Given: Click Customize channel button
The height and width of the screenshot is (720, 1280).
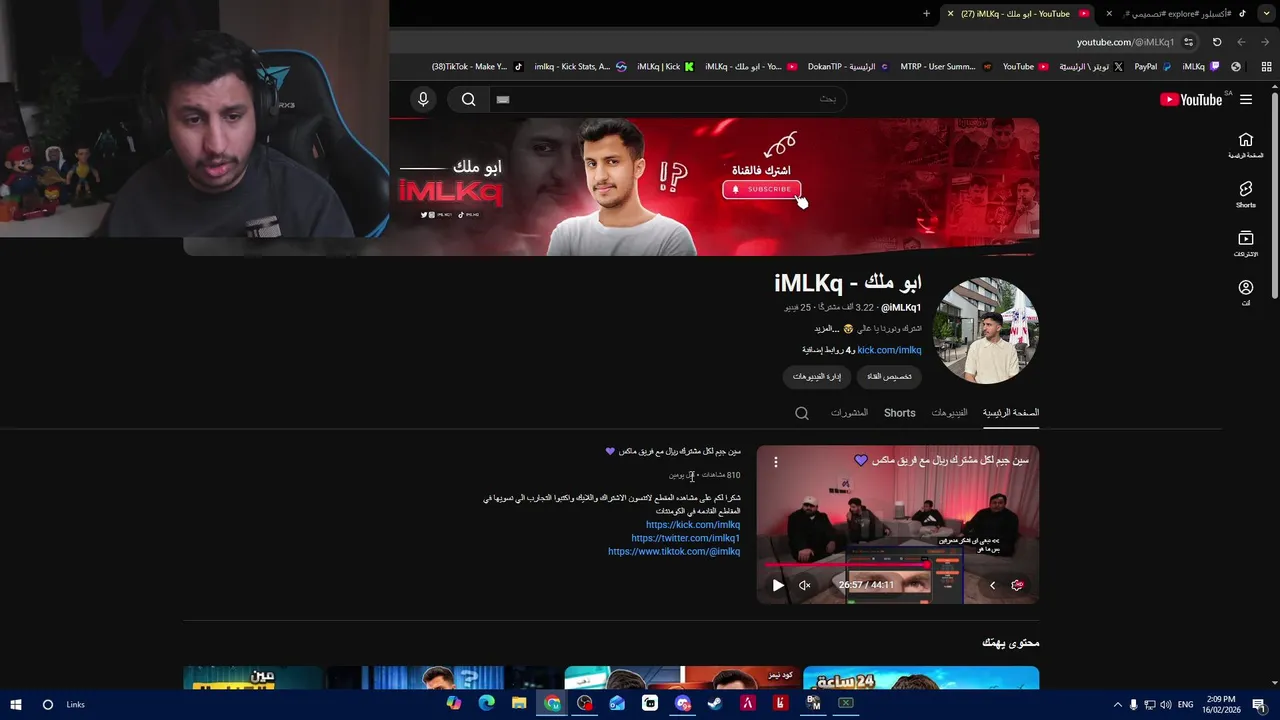Looking at the screenshot, I should 889,376.
